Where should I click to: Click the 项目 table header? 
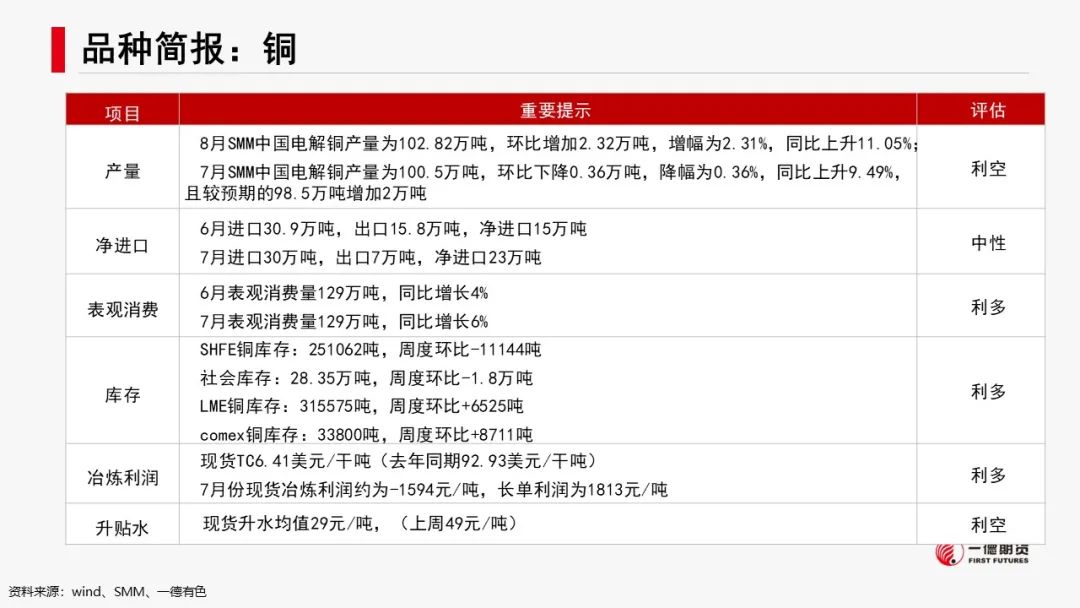[x=121, y=110]
